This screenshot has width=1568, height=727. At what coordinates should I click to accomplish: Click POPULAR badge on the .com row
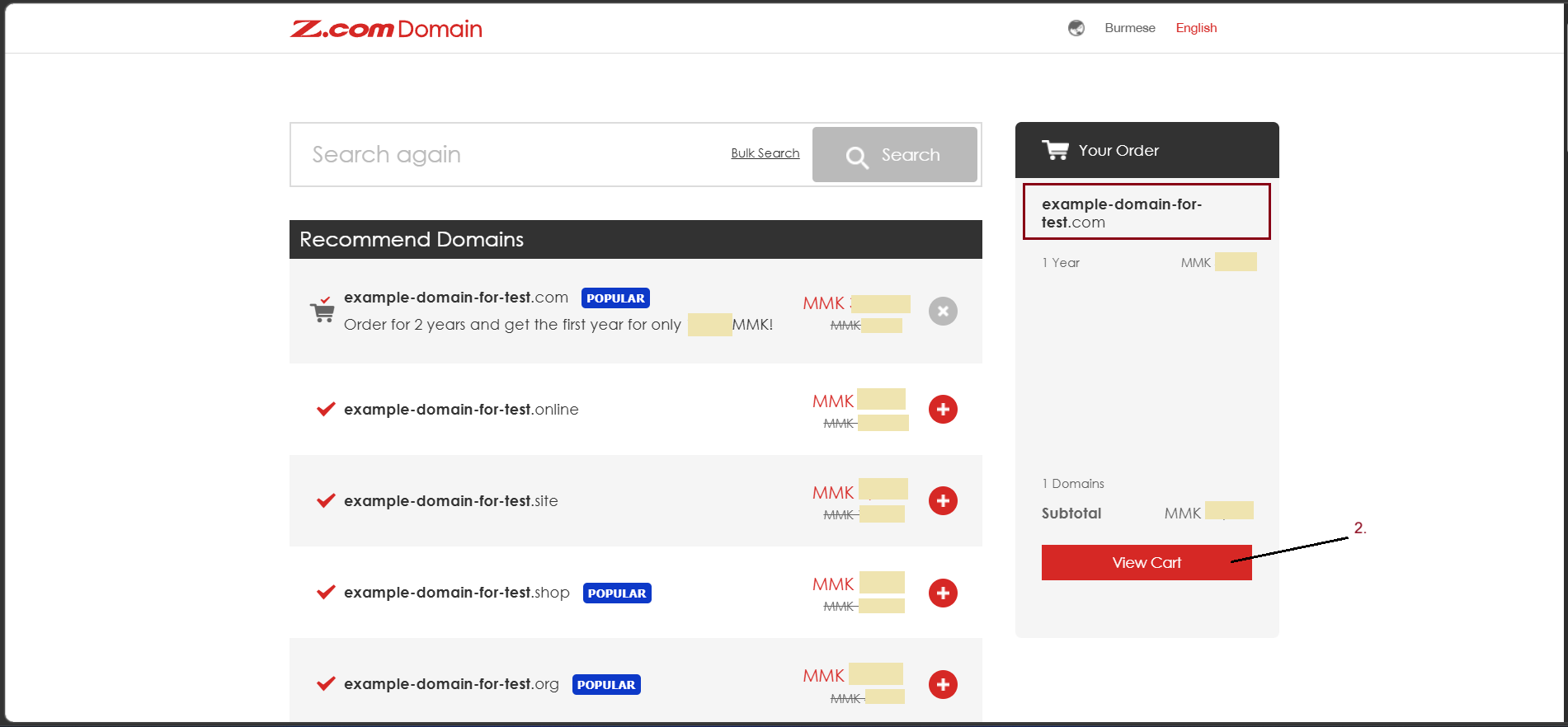(x=615, y=298)
